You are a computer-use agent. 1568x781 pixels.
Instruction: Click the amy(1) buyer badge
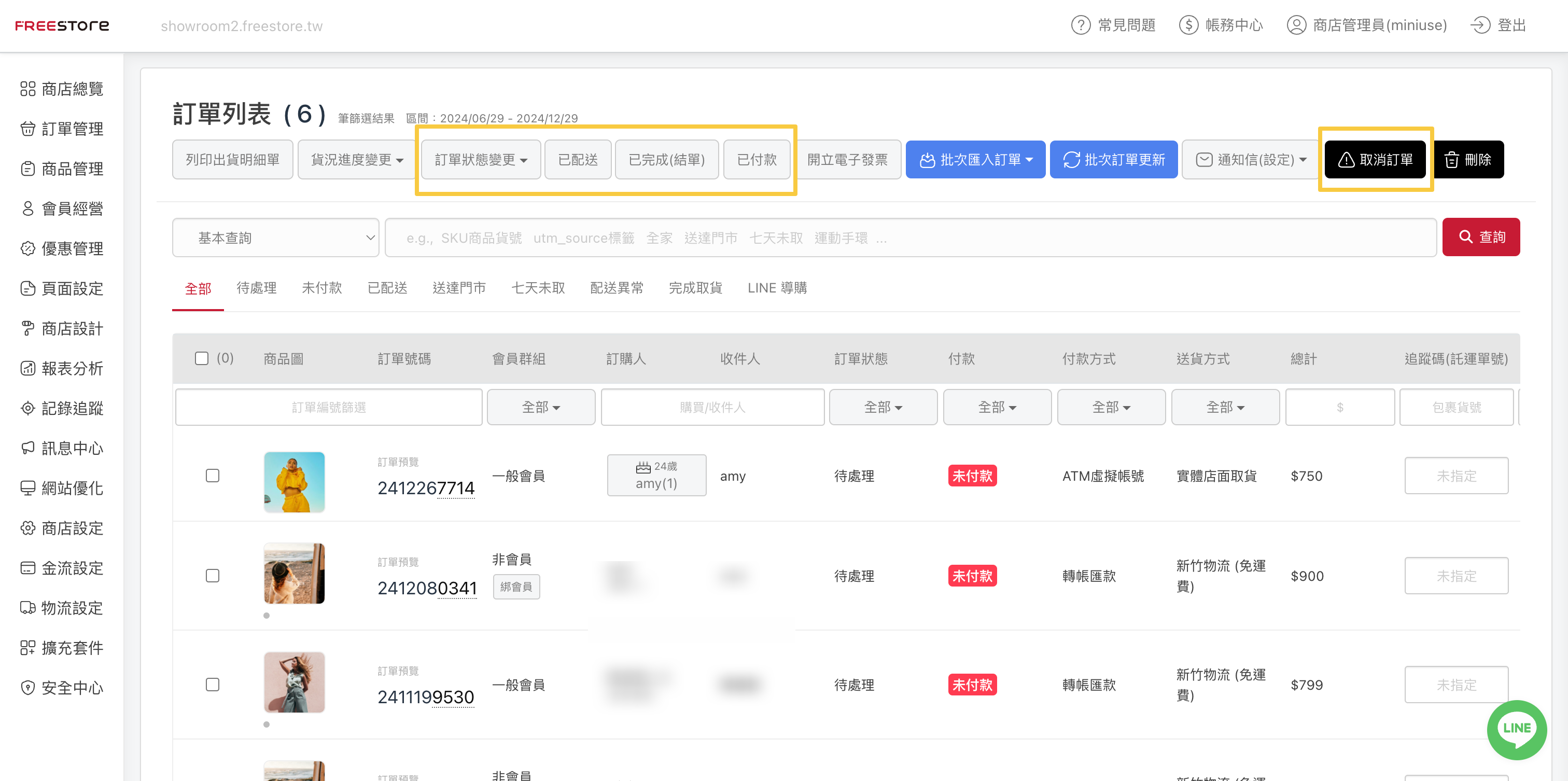click(656, 475)
